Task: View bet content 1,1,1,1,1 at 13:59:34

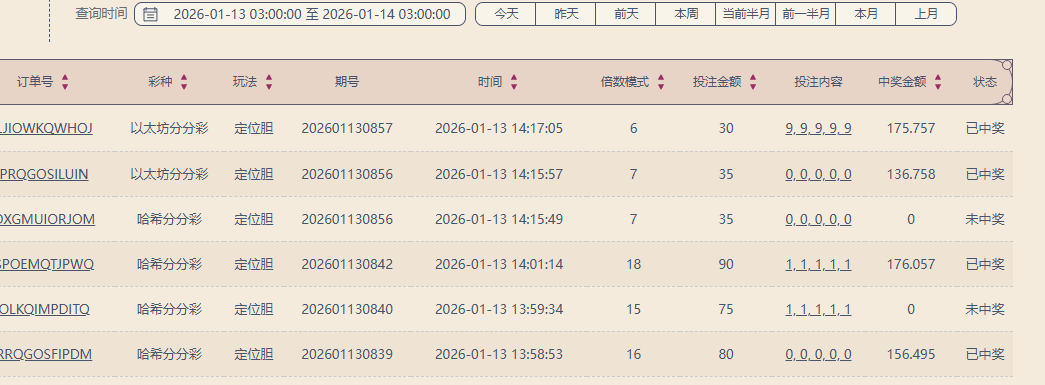Action: coord(818,309)
